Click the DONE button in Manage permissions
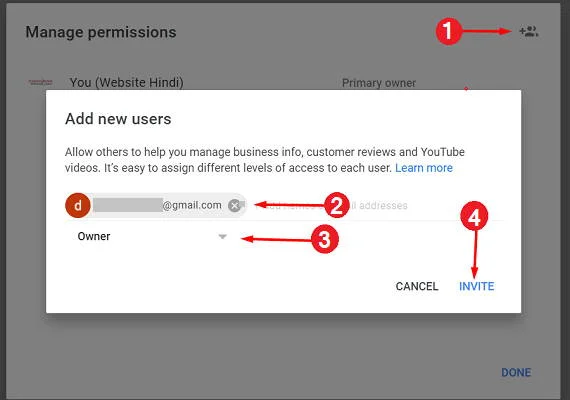 516,372
